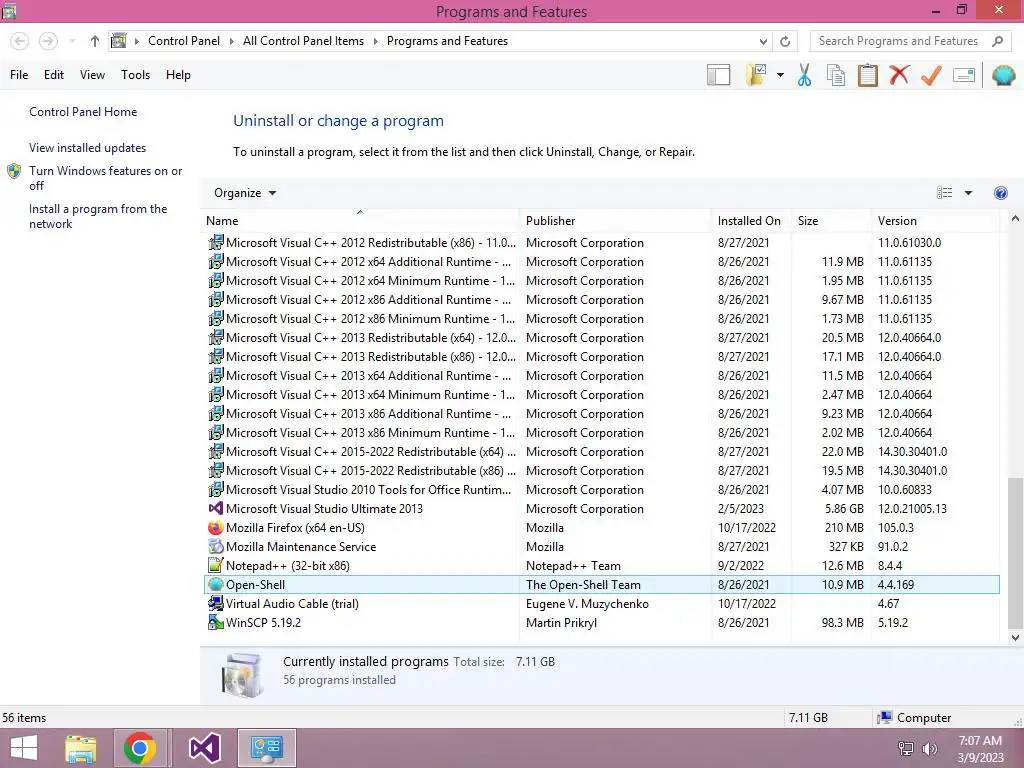Image resolution: width=1024 pixels, height=768 pixels.
Task: Go to Control Panel Home
Action: pyautogui.click(x=83, y=112)
